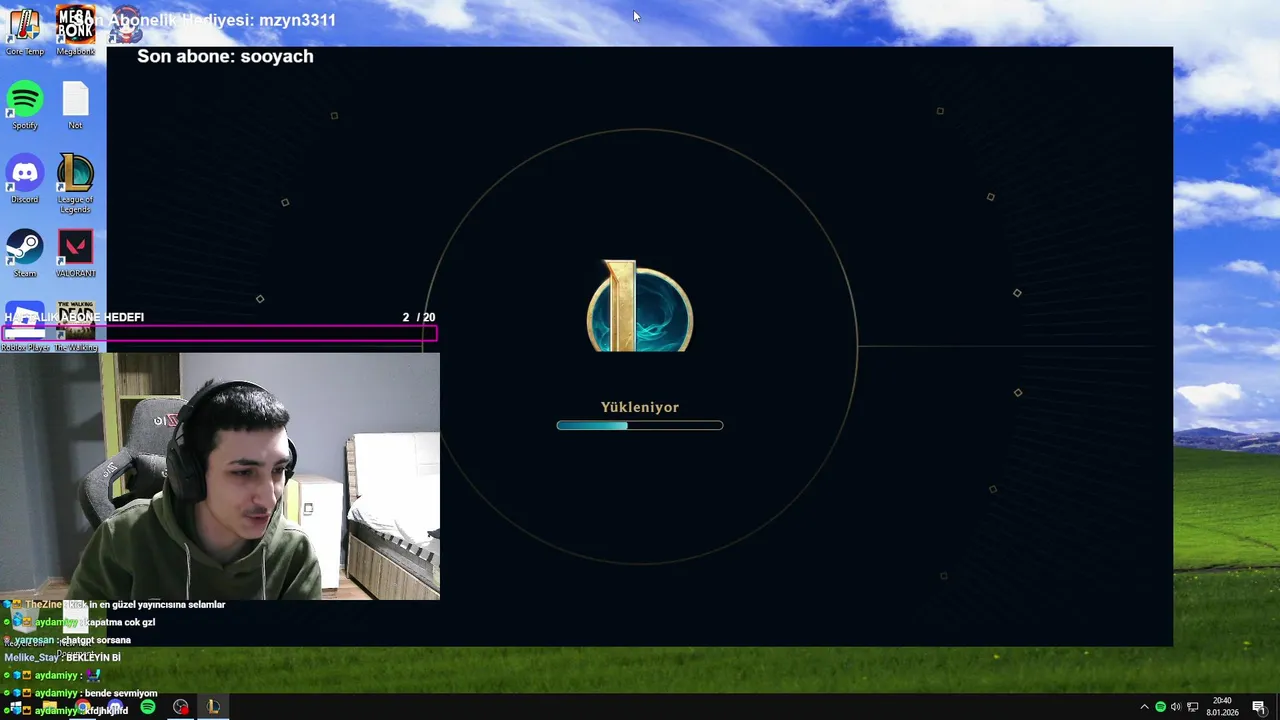Click the Spotify icon in the taskbar
This screenshot has height=720, width=1280.
point(148,707)
